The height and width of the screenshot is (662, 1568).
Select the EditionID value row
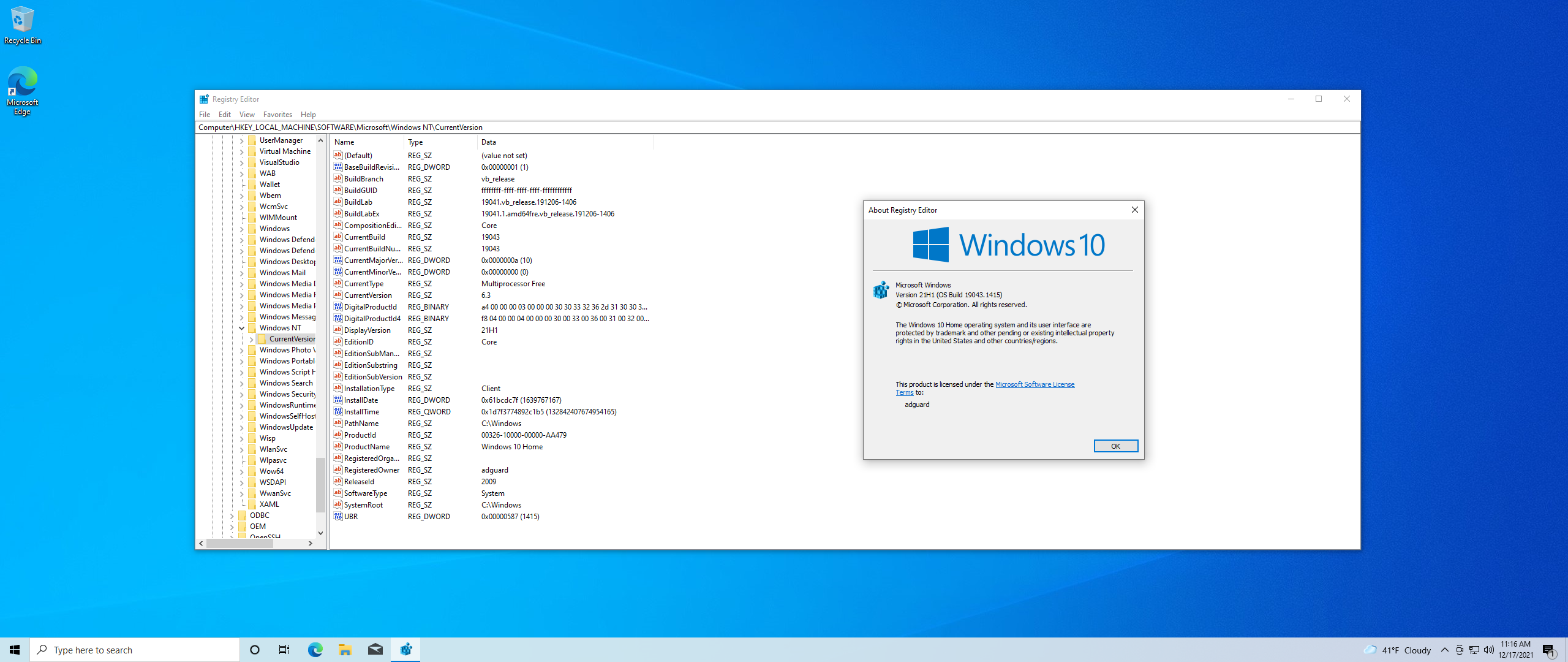pos(492,341)
